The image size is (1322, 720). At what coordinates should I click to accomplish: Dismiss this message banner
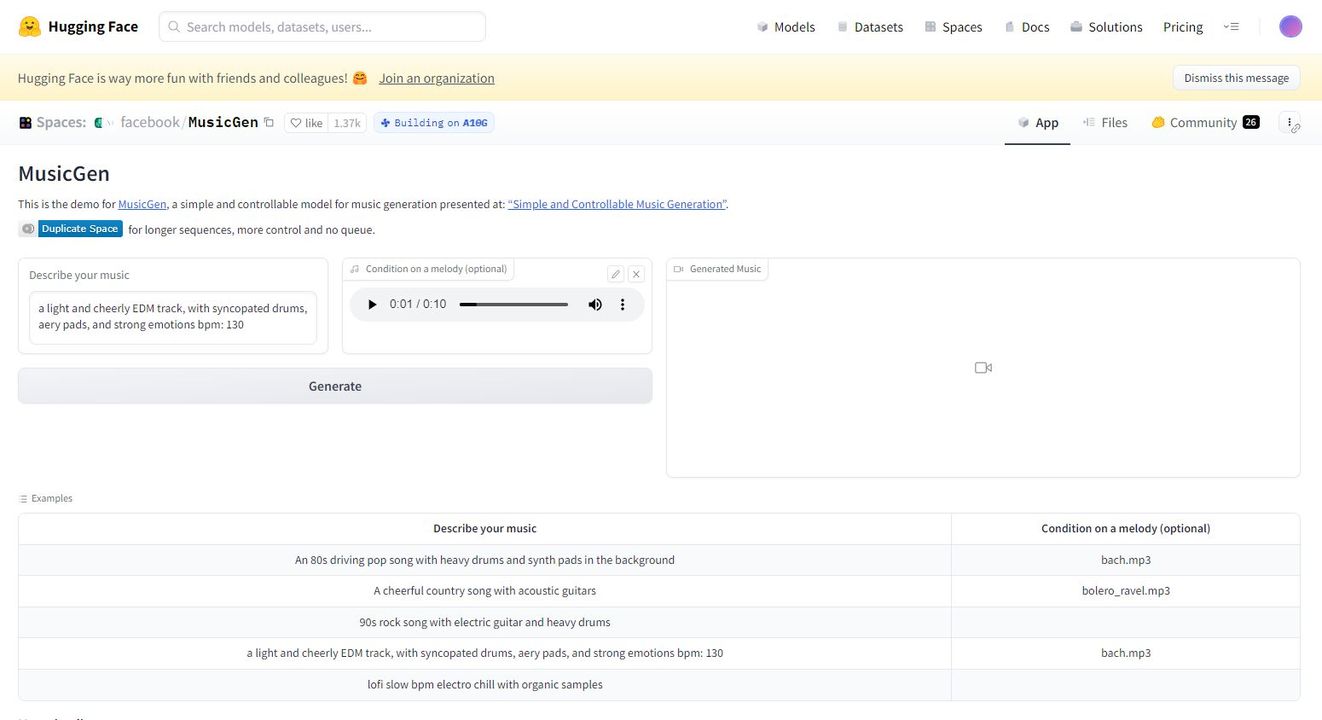coord(1236,78)
